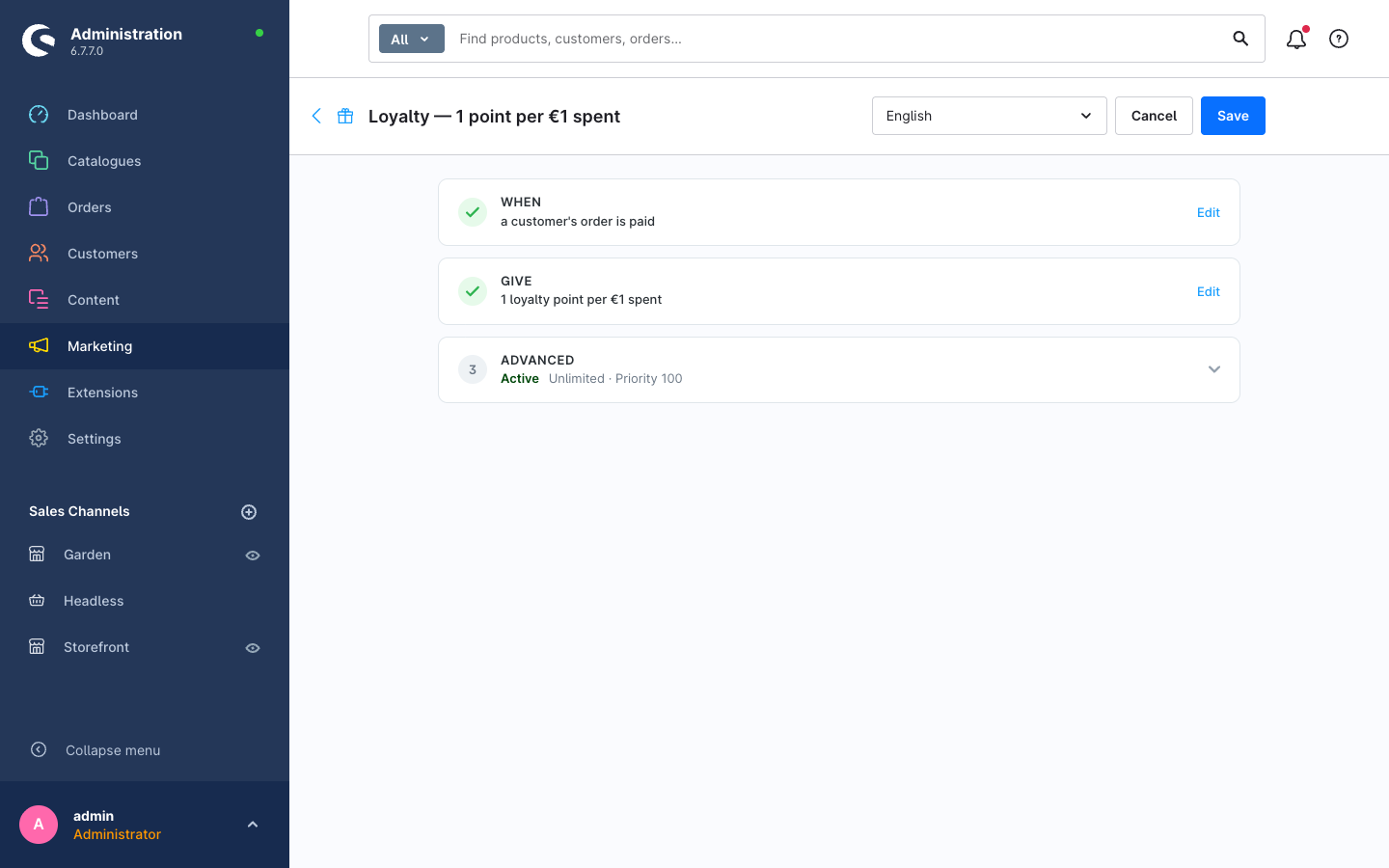Open the Settings menu item
This screenshot has width=1389, height=868.
pos(145,439)
